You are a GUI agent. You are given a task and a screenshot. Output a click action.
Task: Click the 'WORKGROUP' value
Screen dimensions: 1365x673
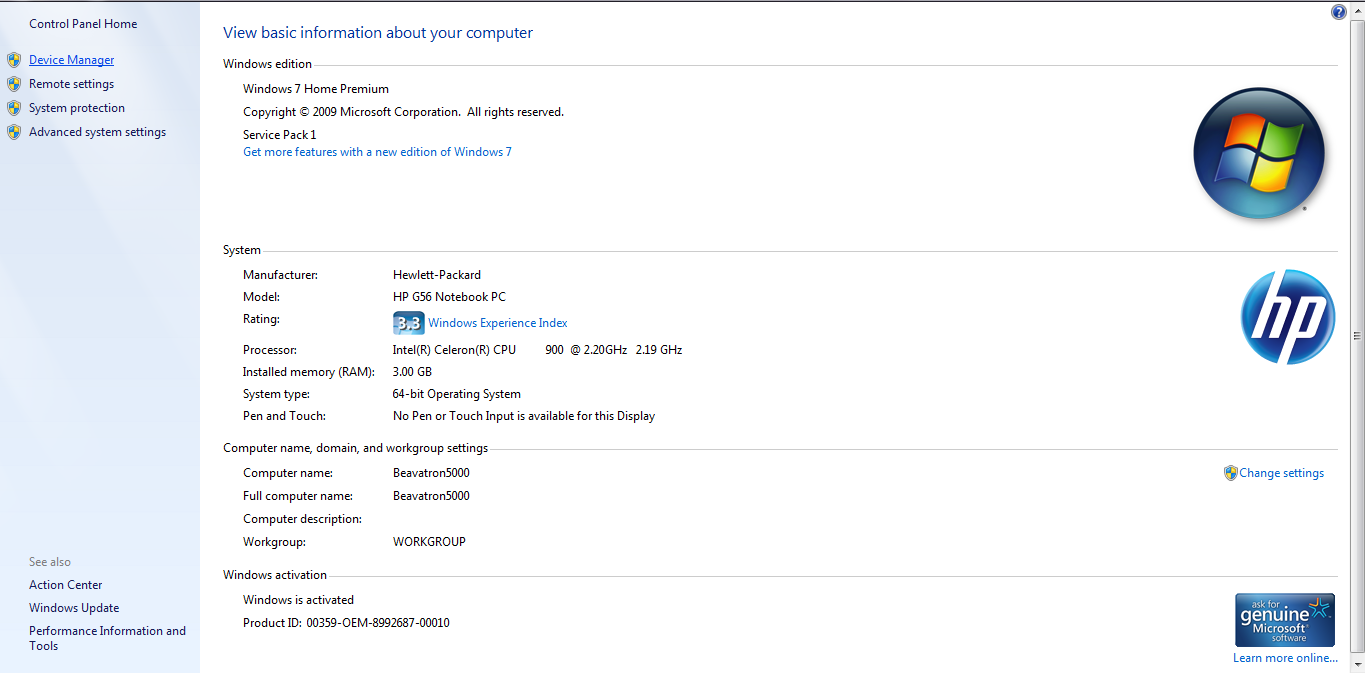click(x=429, y=542)
